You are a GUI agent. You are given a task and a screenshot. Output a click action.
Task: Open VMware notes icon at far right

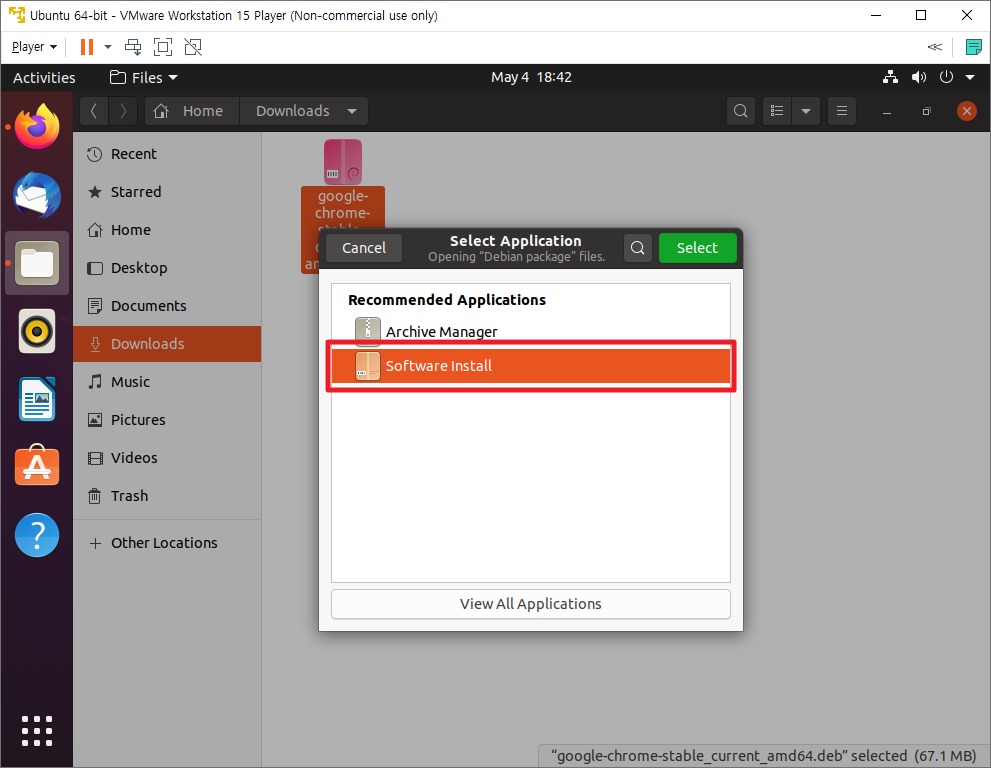tap(973, 47)
